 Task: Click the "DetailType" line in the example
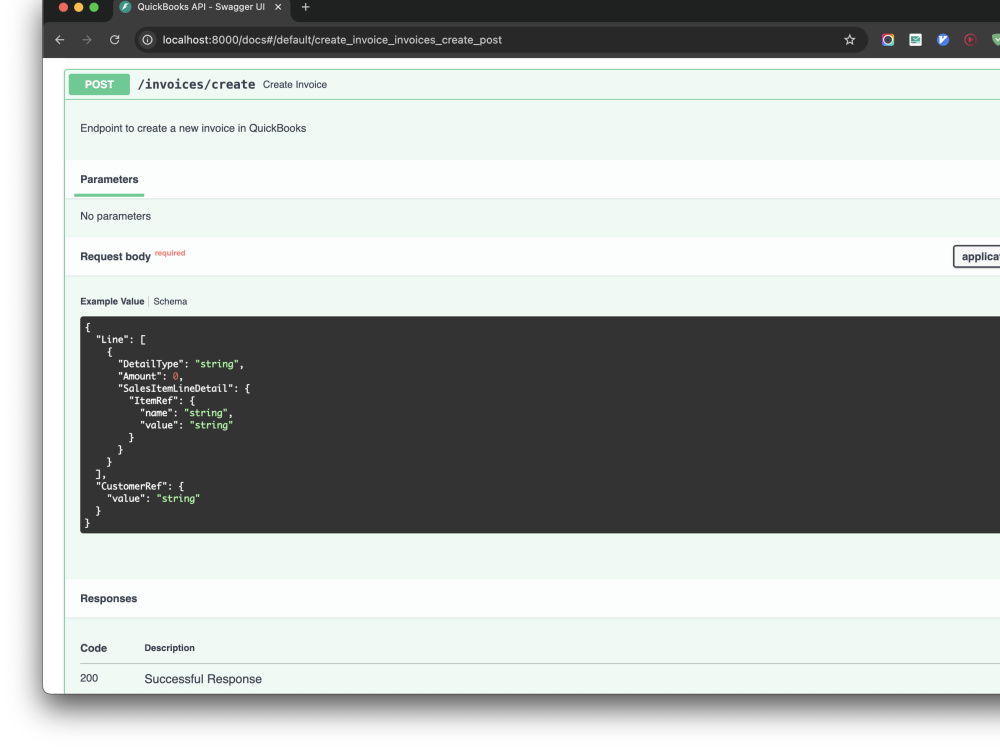point(180,364)
